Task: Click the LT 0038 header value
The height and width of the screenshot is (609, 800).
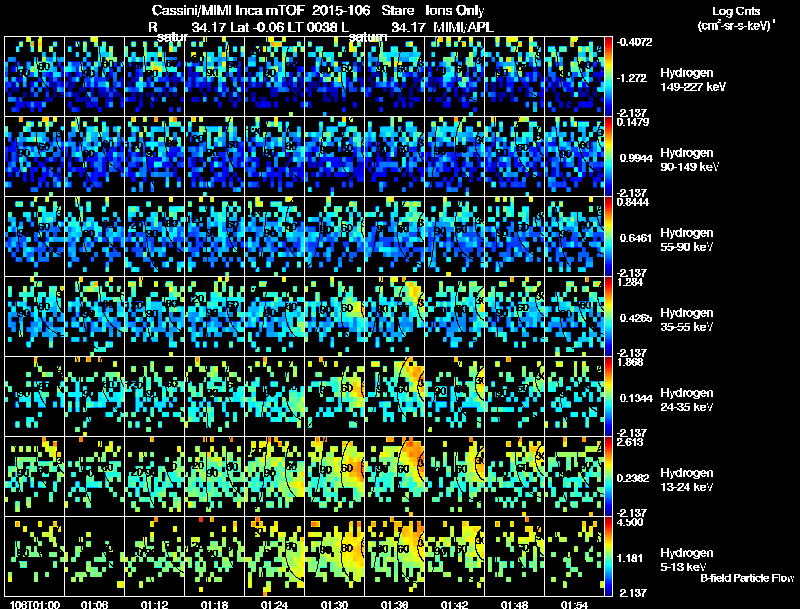Action: coord(316,27)
